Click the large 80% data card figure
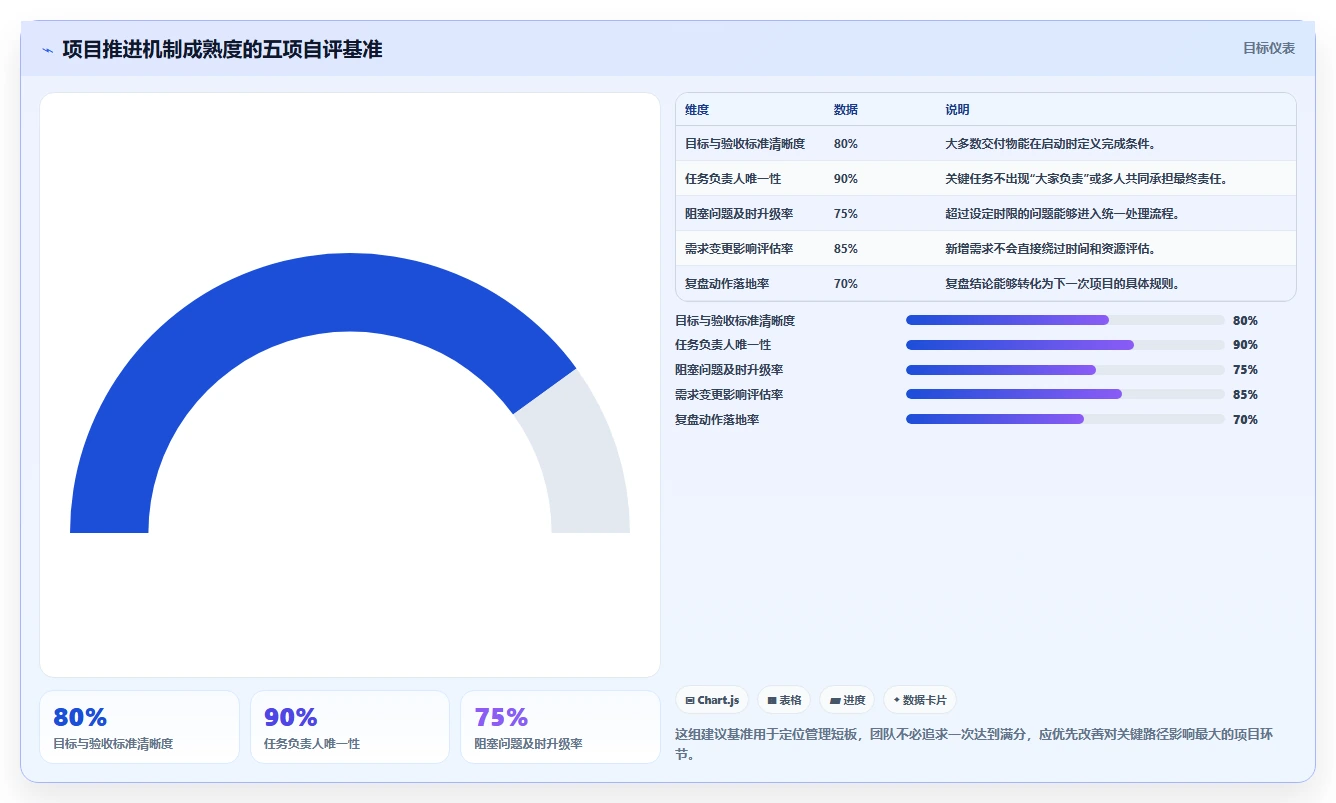1336x803 pixels. pos(80,717)
